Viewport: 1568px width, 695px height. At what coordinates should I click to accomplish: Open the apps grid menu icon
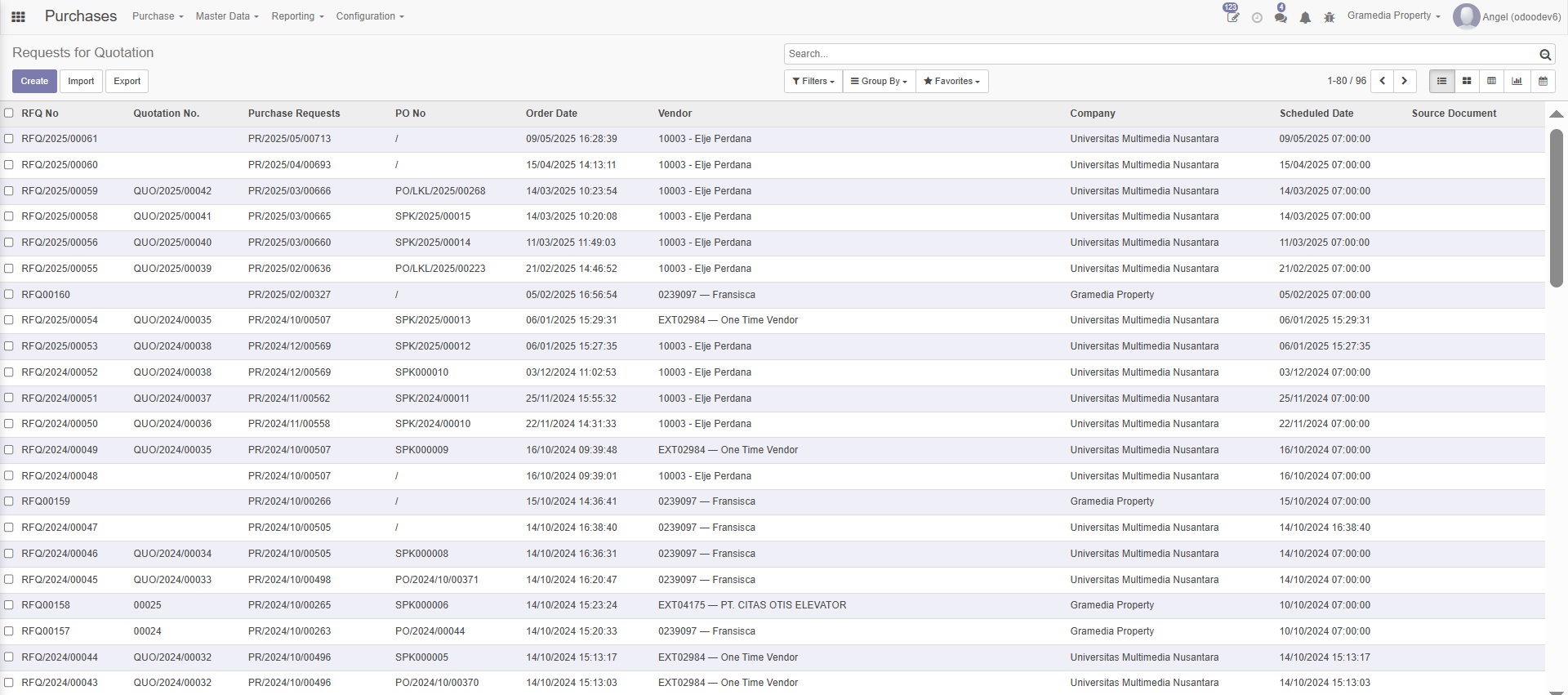(18, 16)
